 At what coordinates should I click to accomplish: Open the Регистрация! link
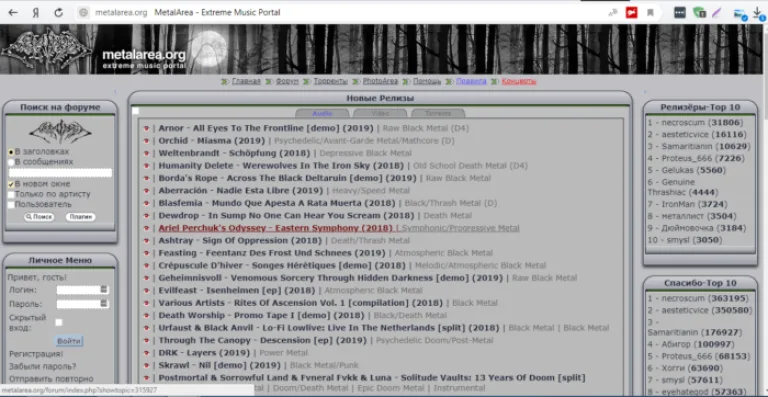tap(36, 354)
